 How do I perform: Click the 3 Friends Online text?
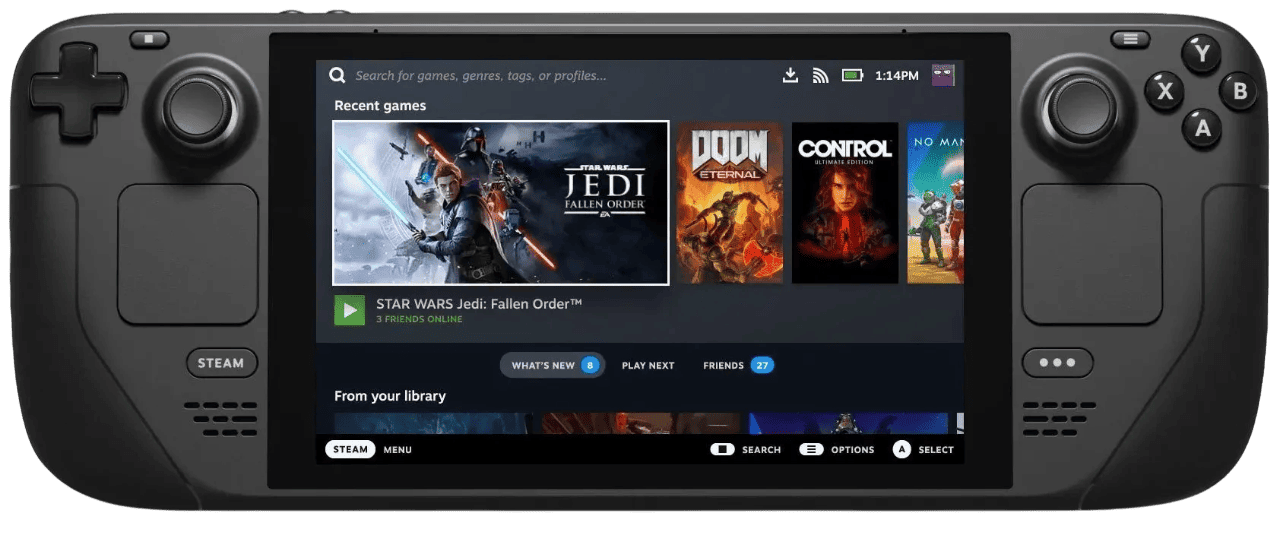419,319
